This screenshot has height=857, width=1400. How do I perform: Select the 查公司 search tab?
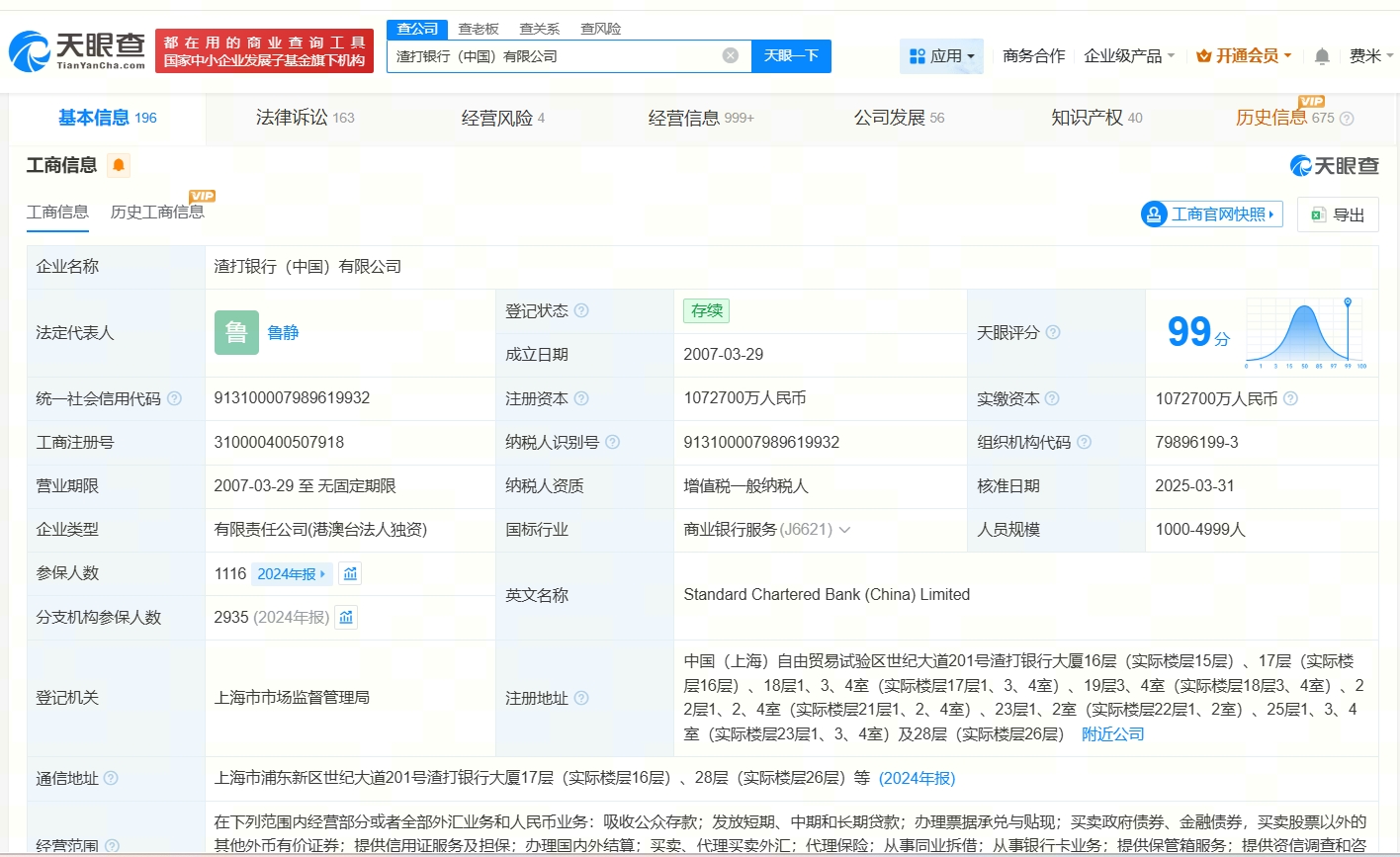[x=417, y=29]
